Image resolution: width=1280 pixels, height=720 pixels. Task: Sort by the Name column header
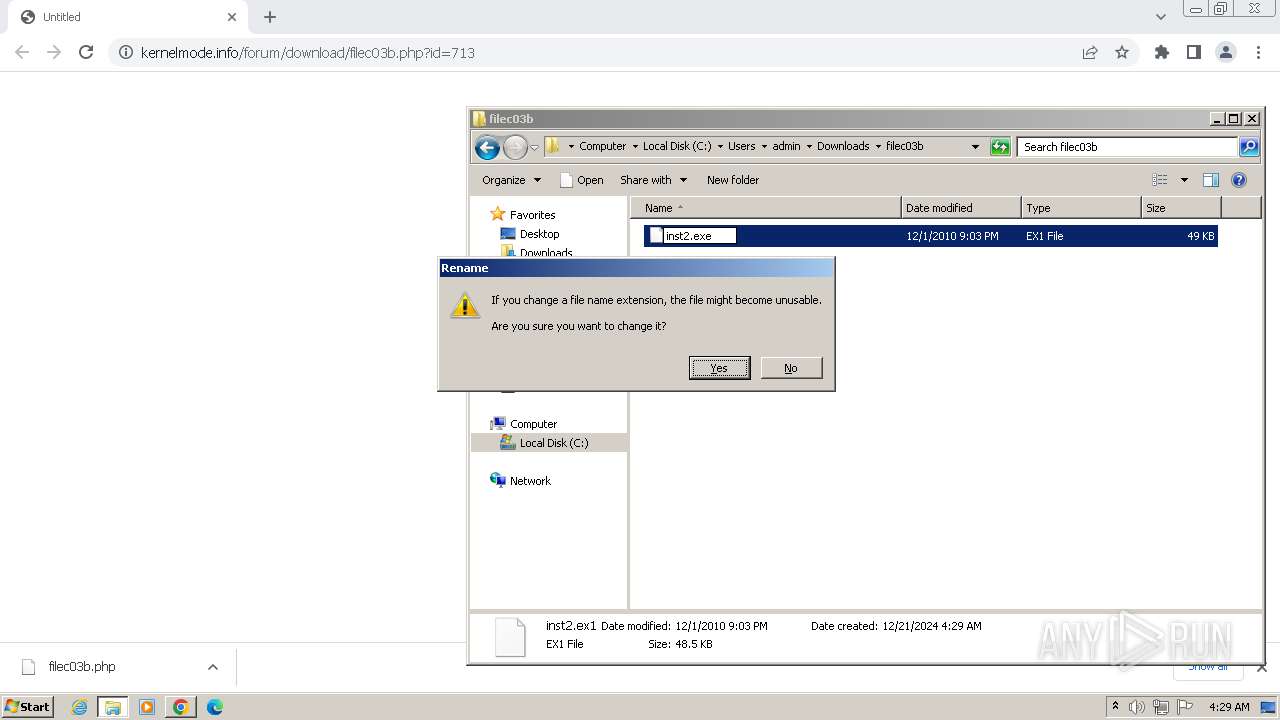766,208
